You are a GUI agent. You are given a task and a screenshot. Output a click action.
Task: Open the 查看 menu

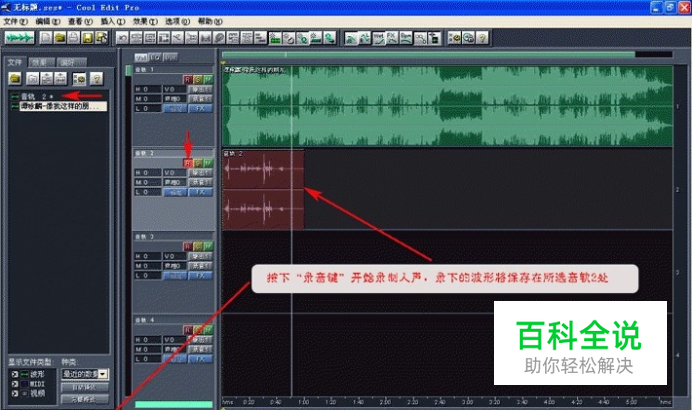[x=80, y=21]
